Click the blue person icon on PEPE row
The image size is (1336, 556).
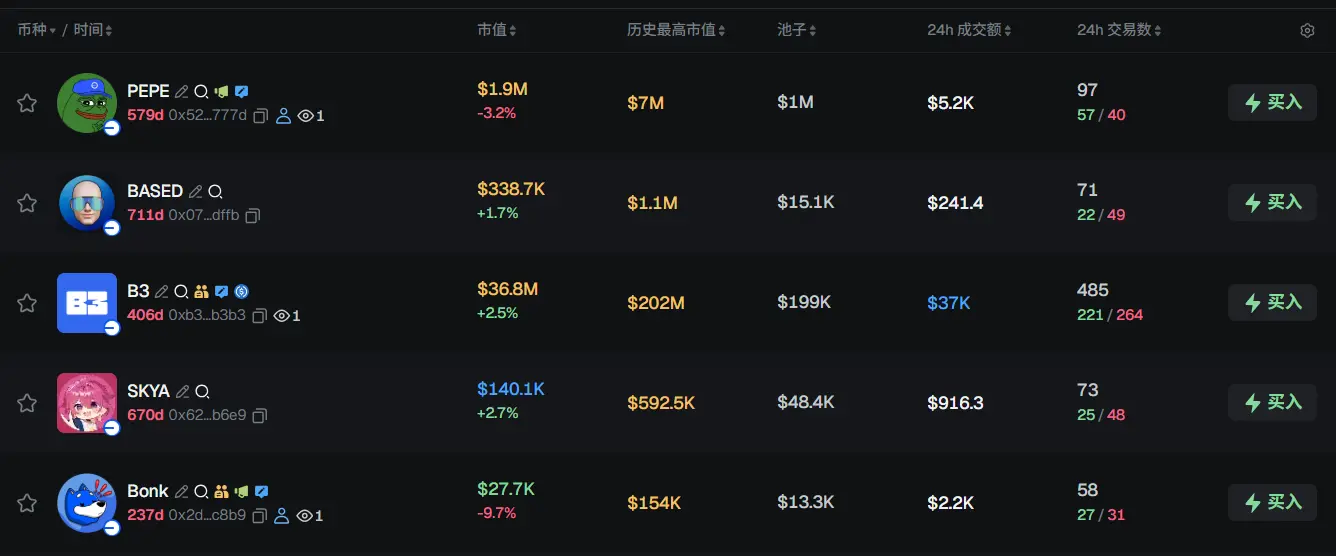click(x=283, y=116)
